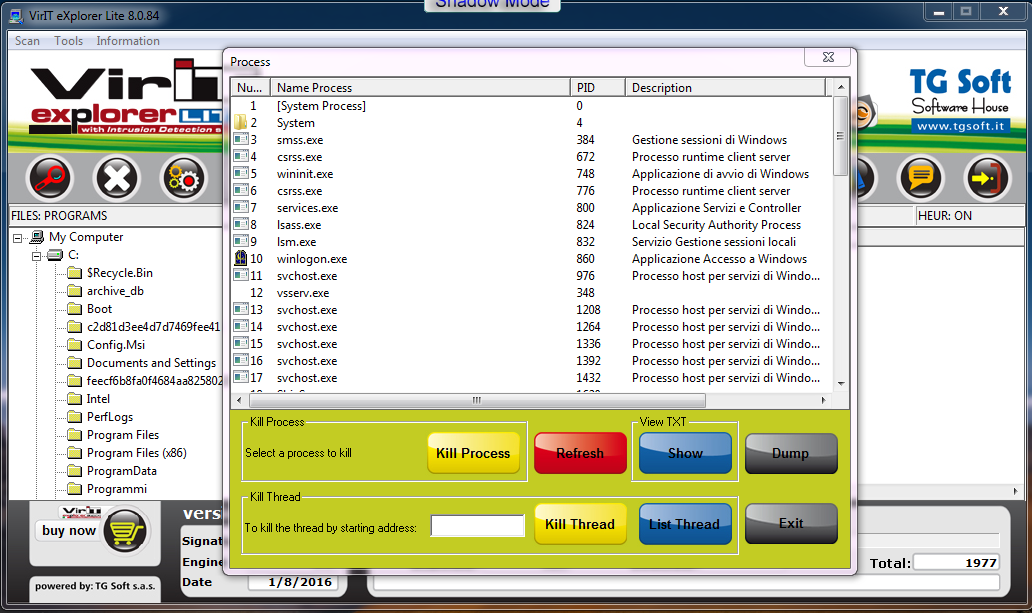Click the archive_db folder icon
The height and width of the screenshot is (613, 1032).
tap(75, 290)
